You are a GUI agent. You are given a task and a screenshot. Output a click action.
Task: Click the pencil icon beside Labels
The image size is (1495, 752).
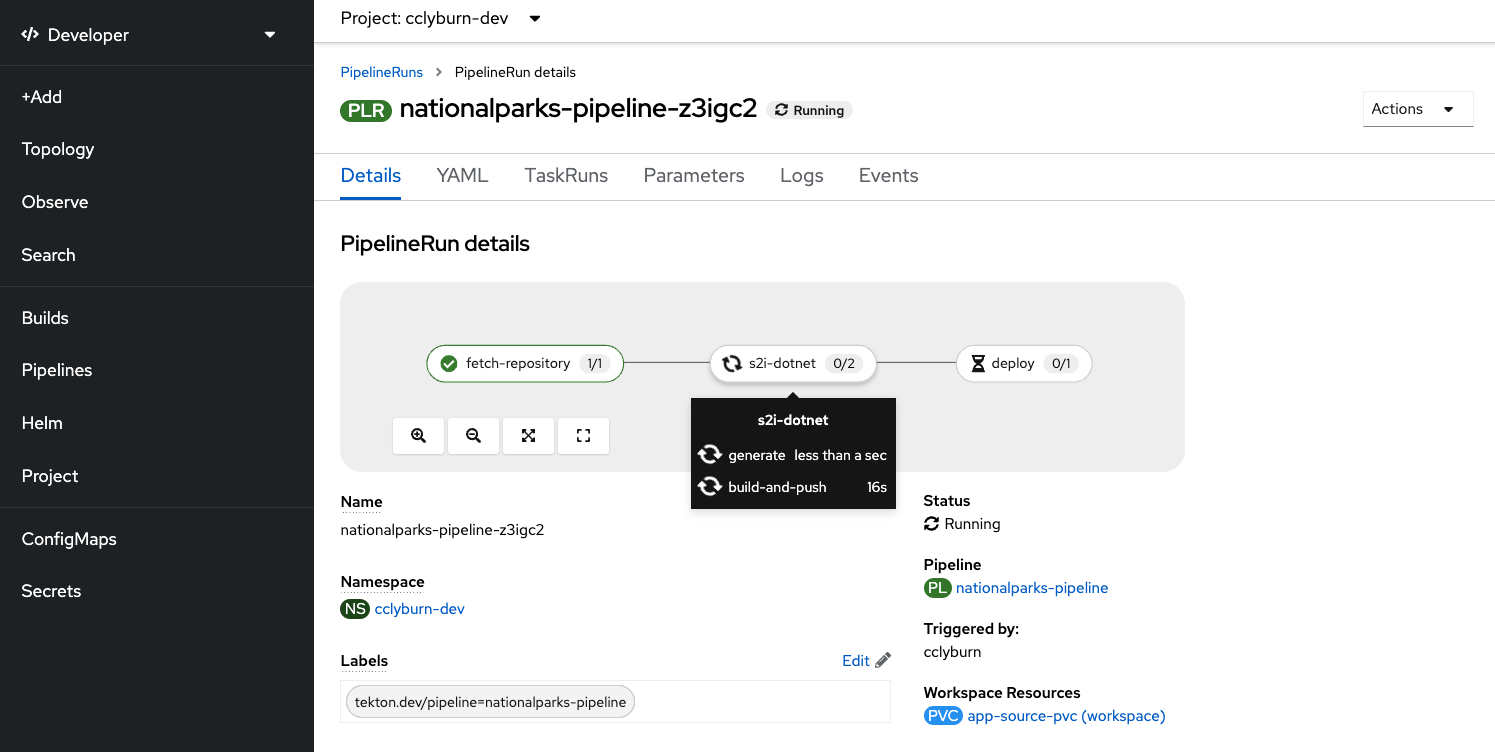(883, 661)
